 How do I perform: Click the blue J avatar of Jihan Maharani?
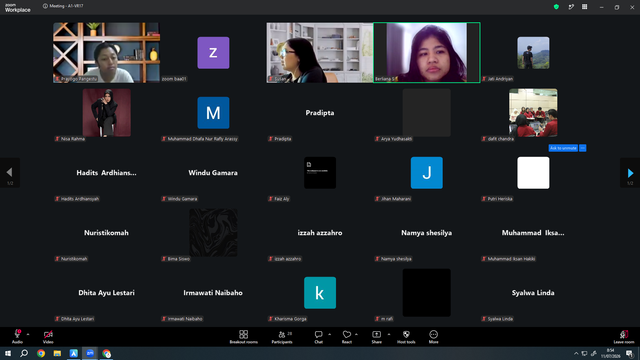click(427, 173)
